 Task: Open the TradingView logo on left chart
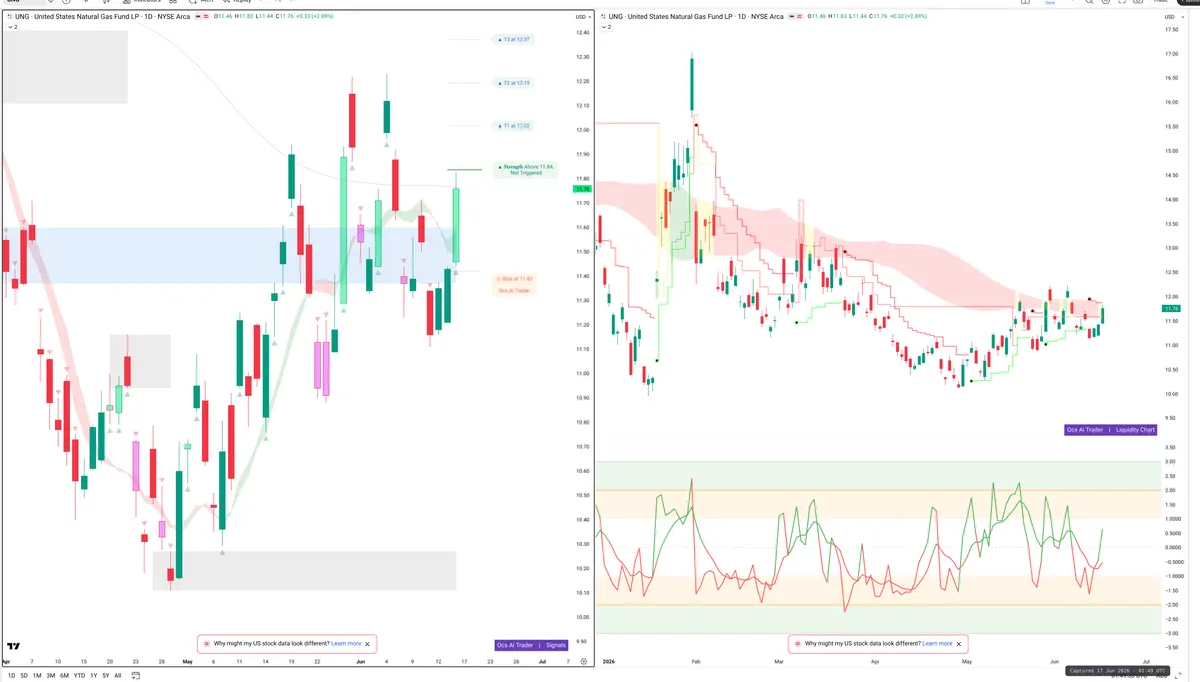click(14, 646)
